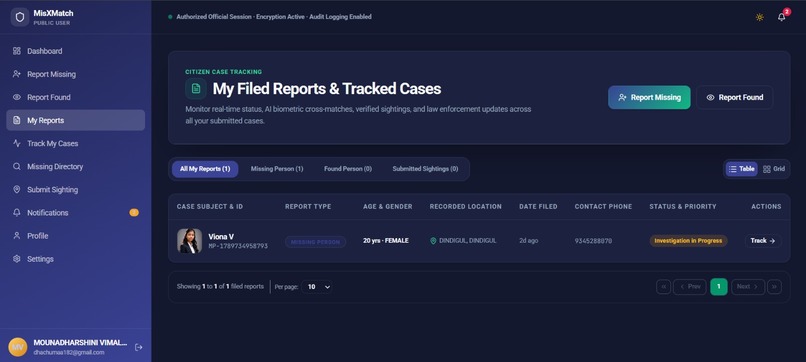Click contact phone 9345288870
Viewport: 806px width, 362px height.
pos(593,241)
